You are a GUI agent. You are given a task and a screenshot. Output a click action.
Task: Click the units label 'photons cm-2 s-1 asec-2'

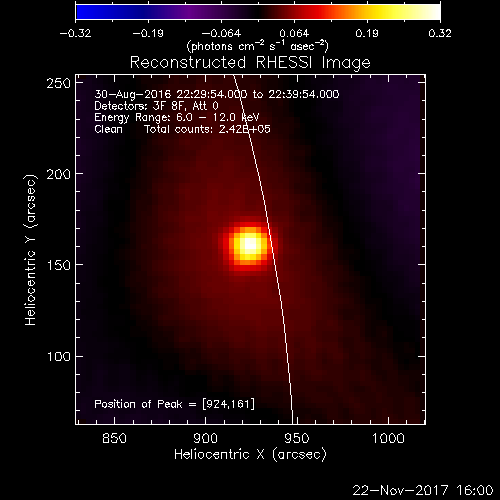click(258, 46)
